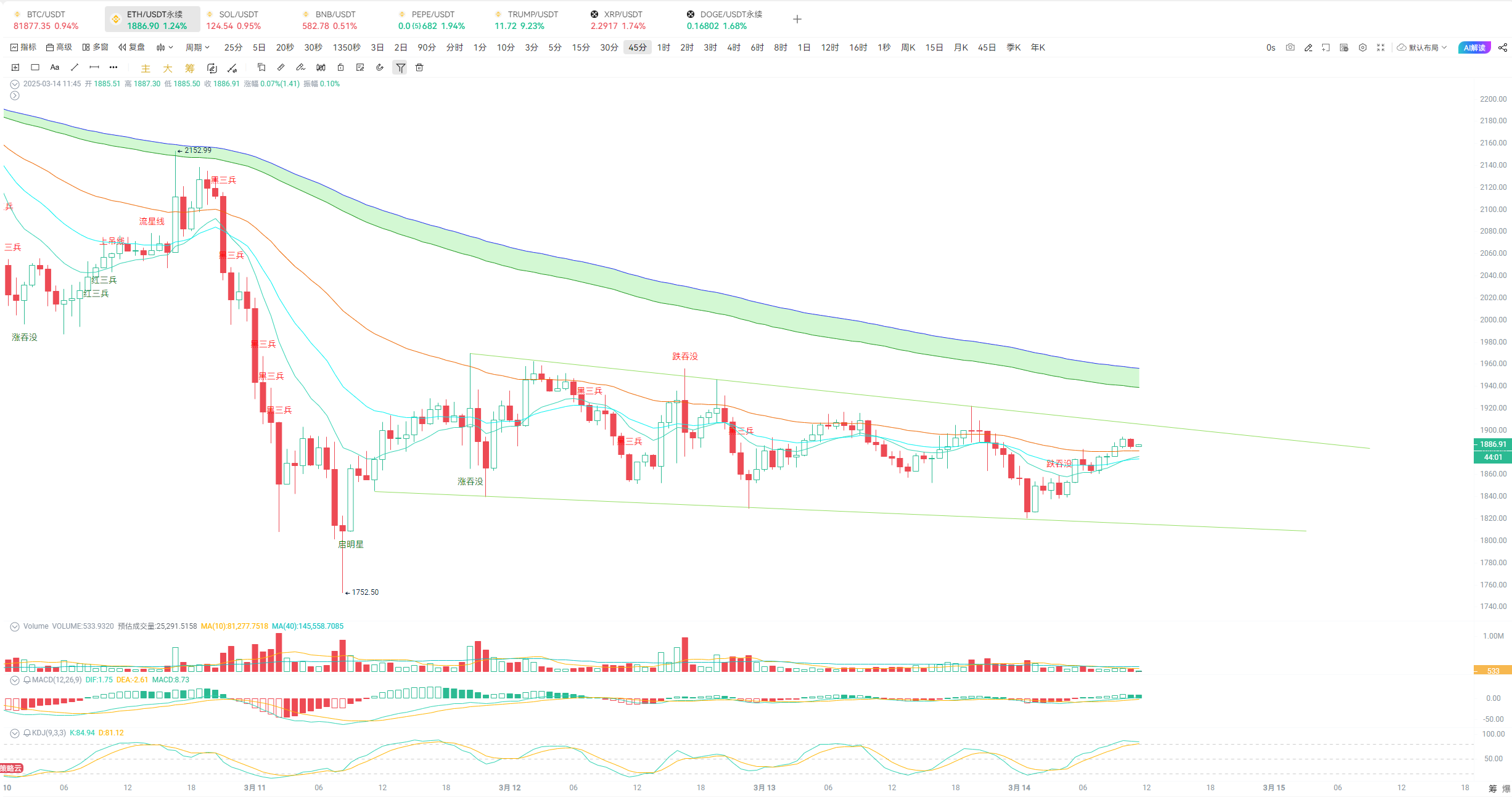The width and height of the screenshot is (1512, 797).
Task: Click the filter funnel icon
Action: tap(400, 68)
